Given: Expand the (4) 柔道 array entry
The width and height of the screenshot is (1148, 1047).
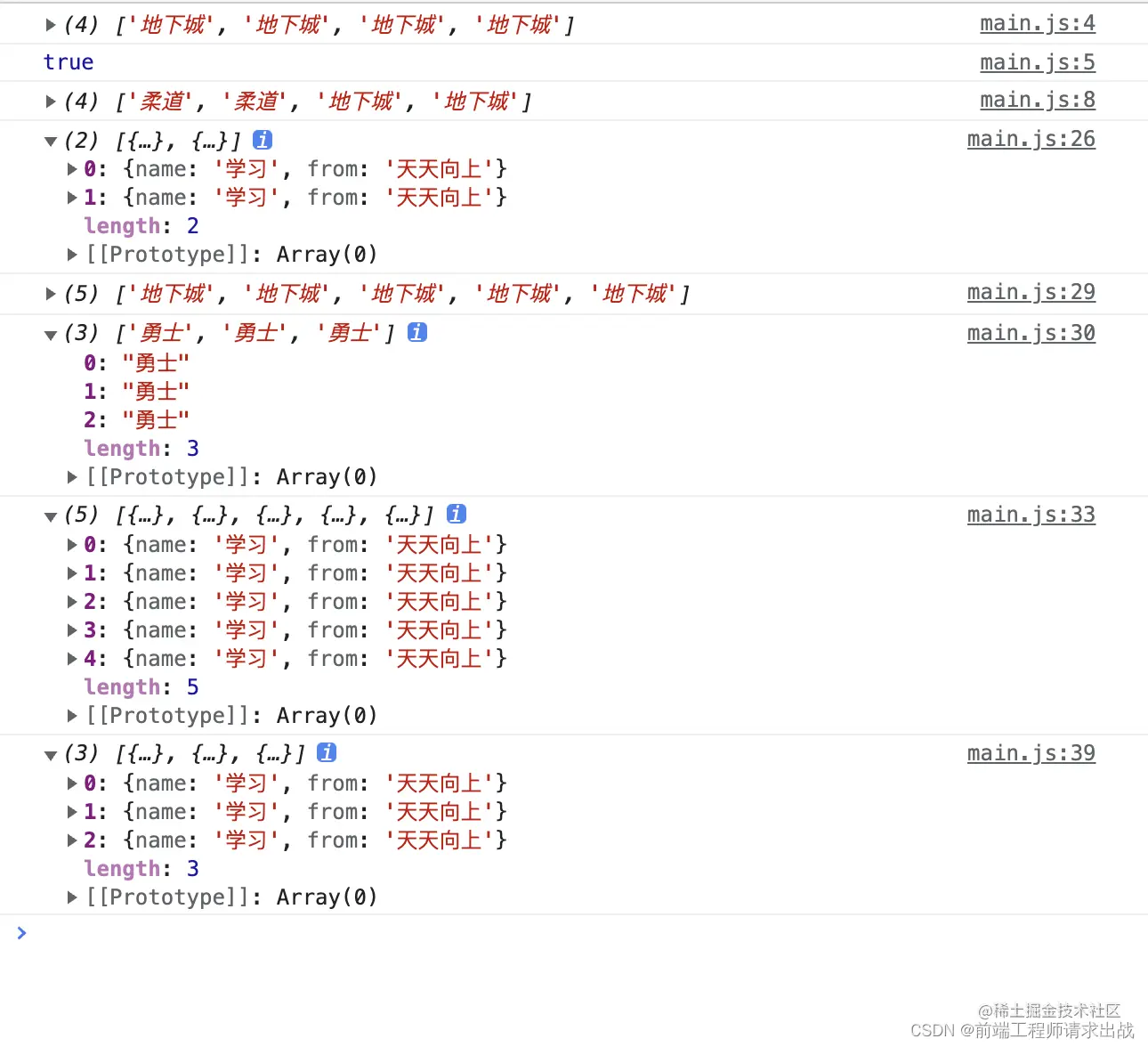Looking at the screenshot, I should [x=51, y=101].
